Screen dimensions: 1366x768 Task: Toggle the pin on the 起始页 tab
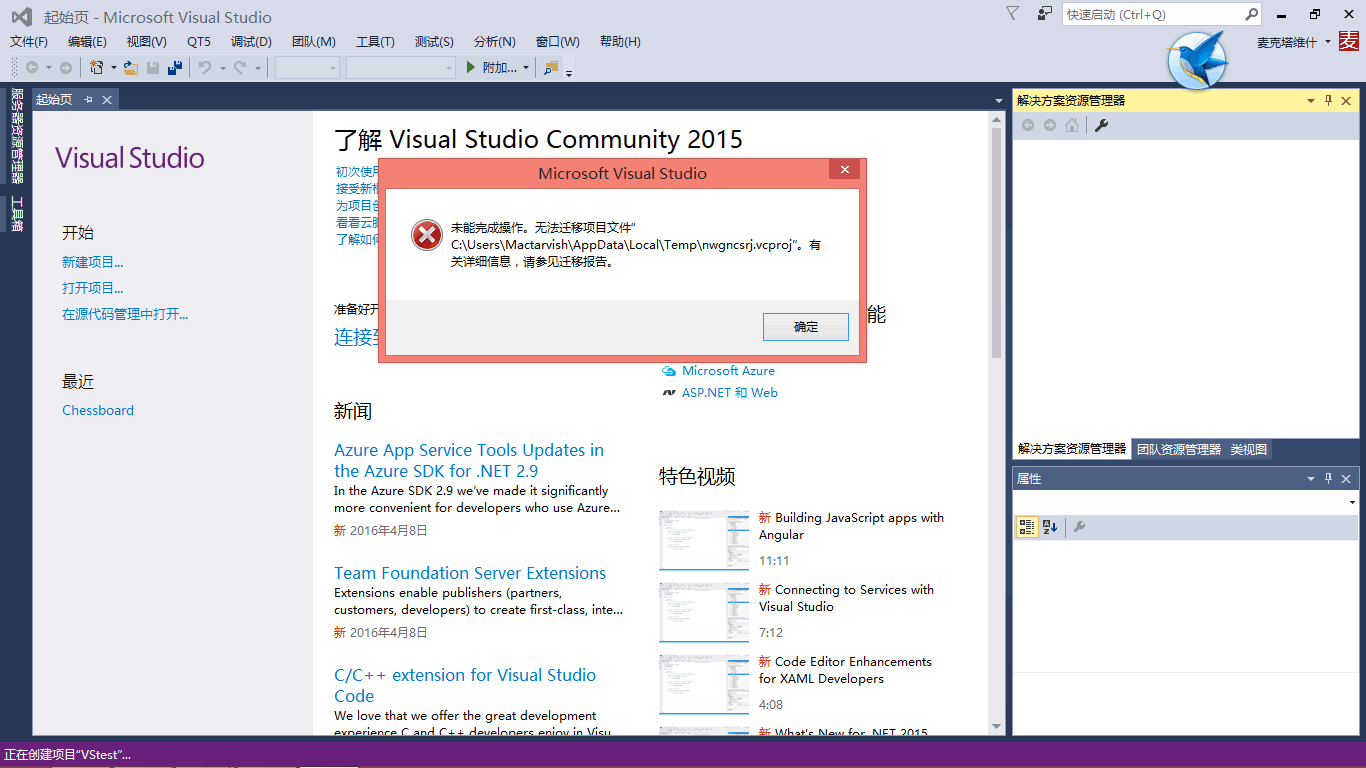pyautogui.click(x=88, y=99)
